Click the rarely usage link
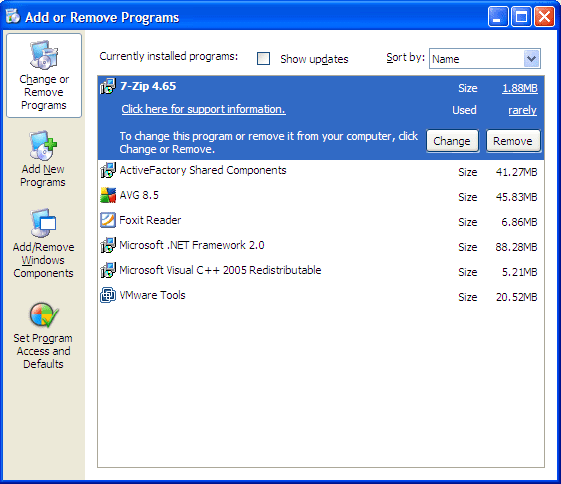The height and width of the screenshot is (484, 561). click(x=522, y=110)
